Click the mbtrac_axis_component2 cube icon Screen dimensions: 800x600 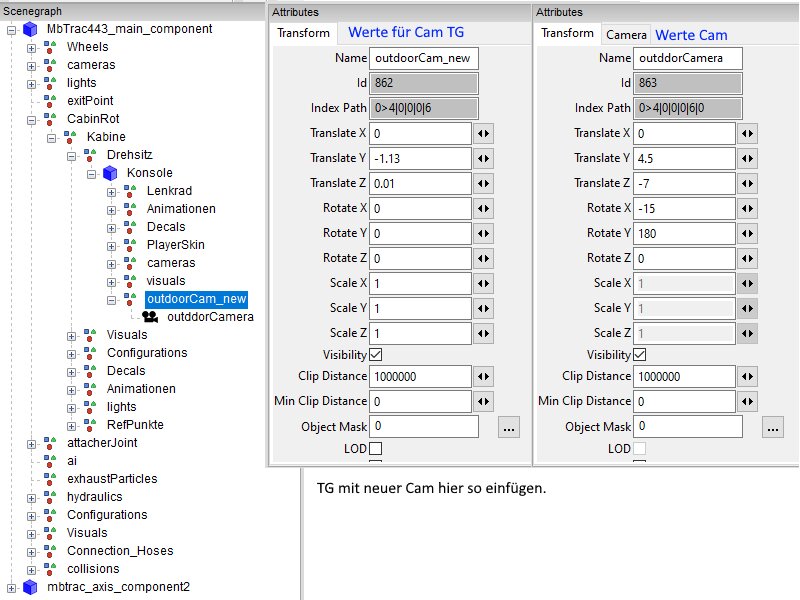coord(30,587)
